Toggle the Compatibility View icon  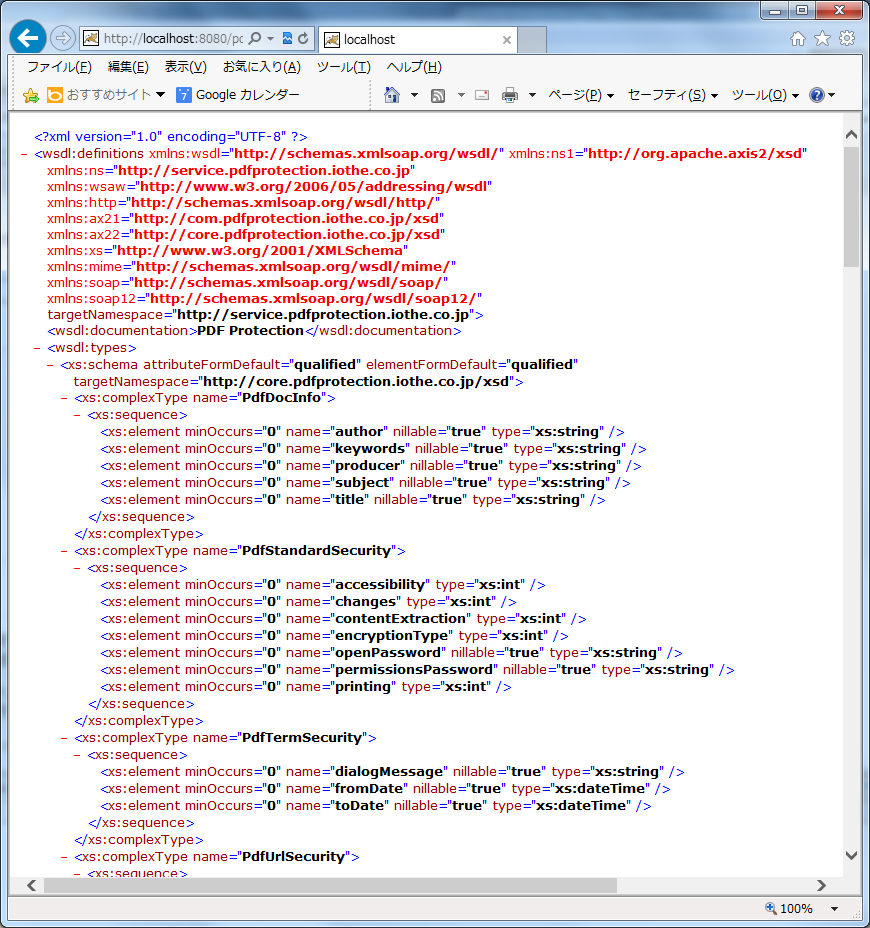287,38
